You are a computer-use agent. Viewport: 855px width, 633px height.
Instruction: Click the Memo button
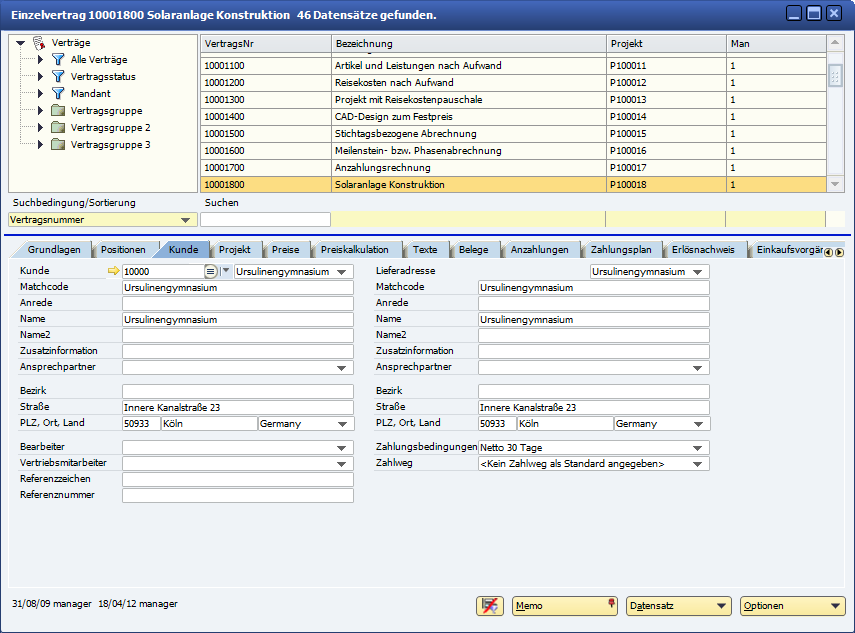click(564, 606)
